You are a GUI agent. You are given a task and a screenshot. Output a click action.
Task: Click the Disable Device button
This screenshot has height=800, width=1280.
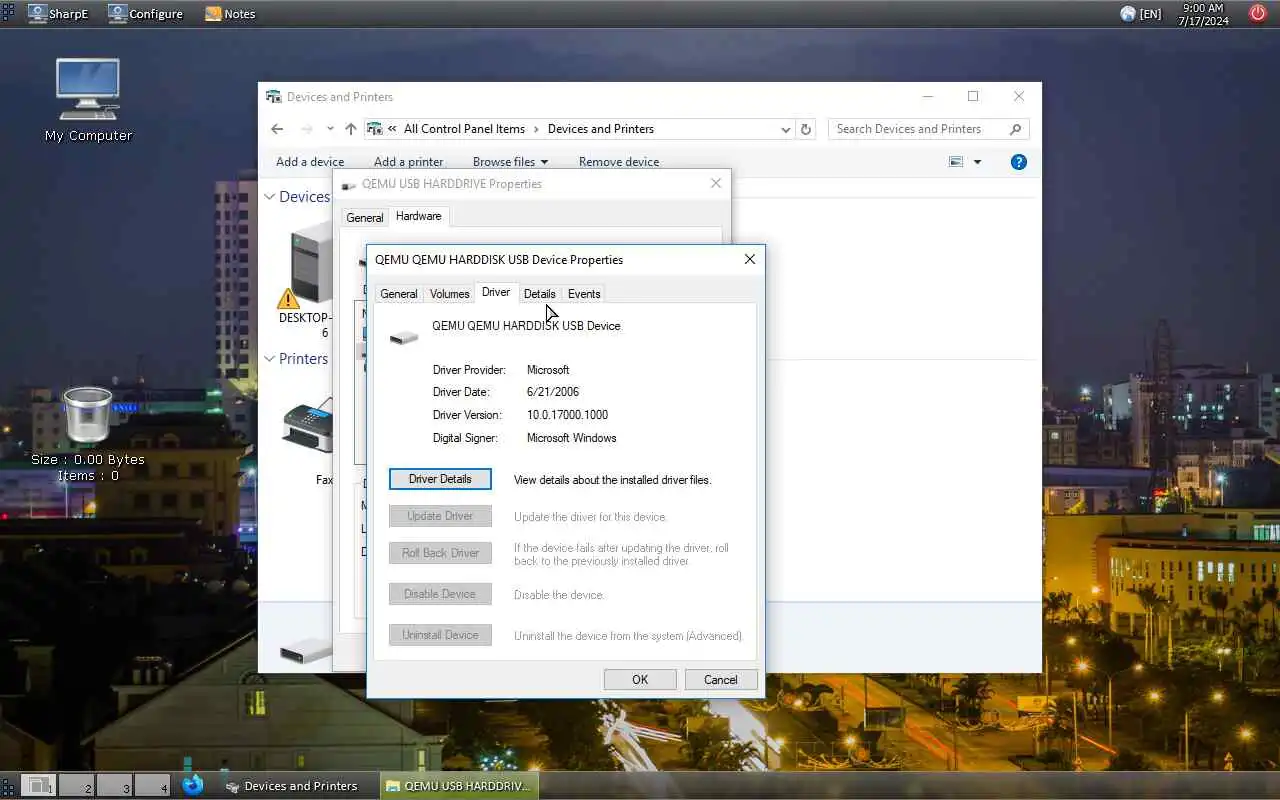click(440, 594)
